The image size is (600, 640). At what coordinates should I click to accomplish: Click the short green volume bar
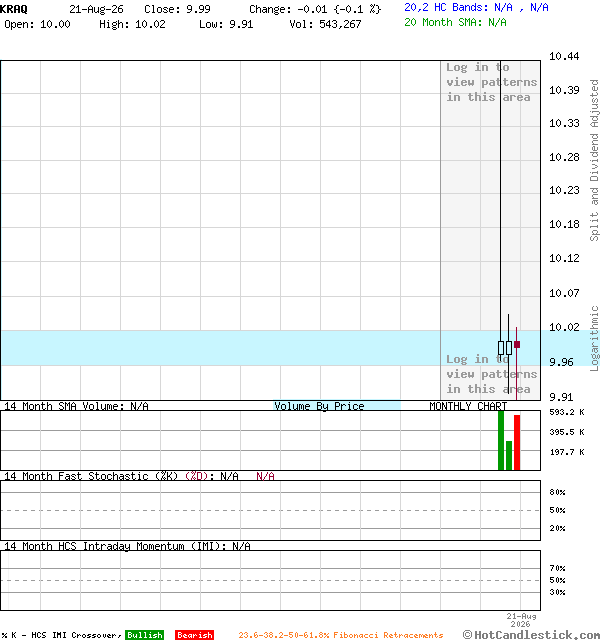click(509, 456)
